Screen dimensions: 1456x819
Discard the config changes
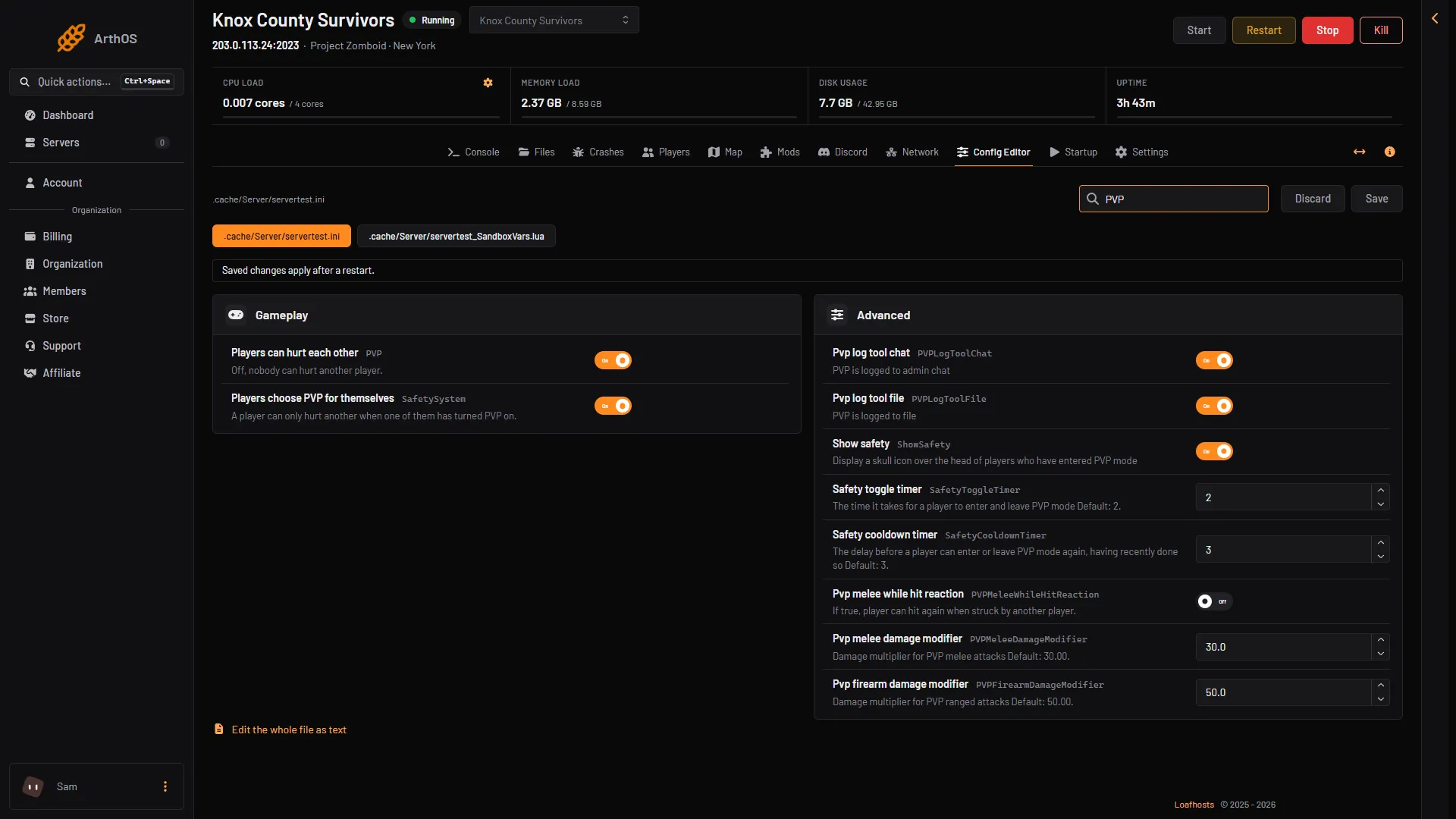click(1313, 199)
